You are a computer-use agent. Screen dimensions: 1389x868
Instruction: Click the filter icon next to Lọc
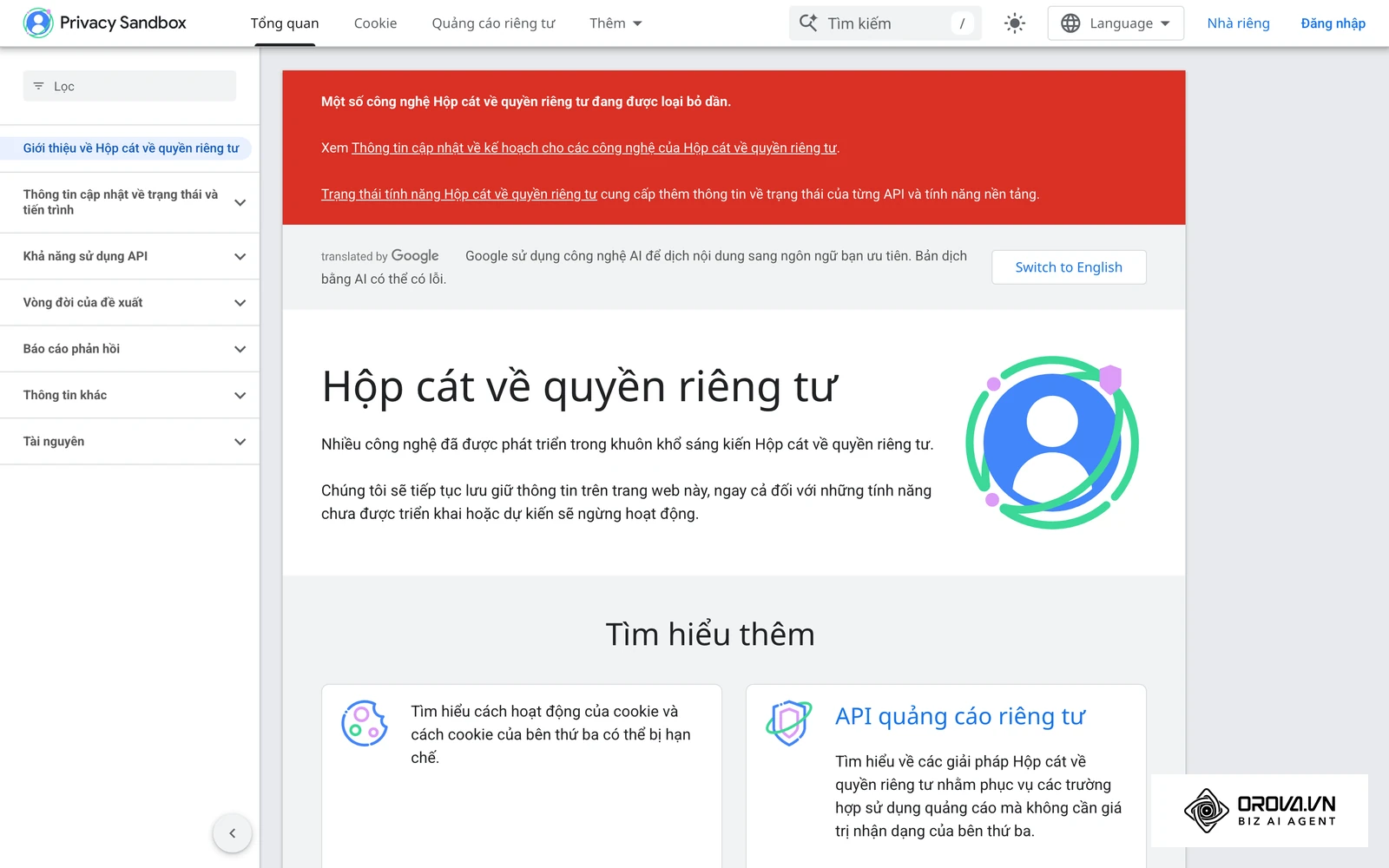[38, 86]
